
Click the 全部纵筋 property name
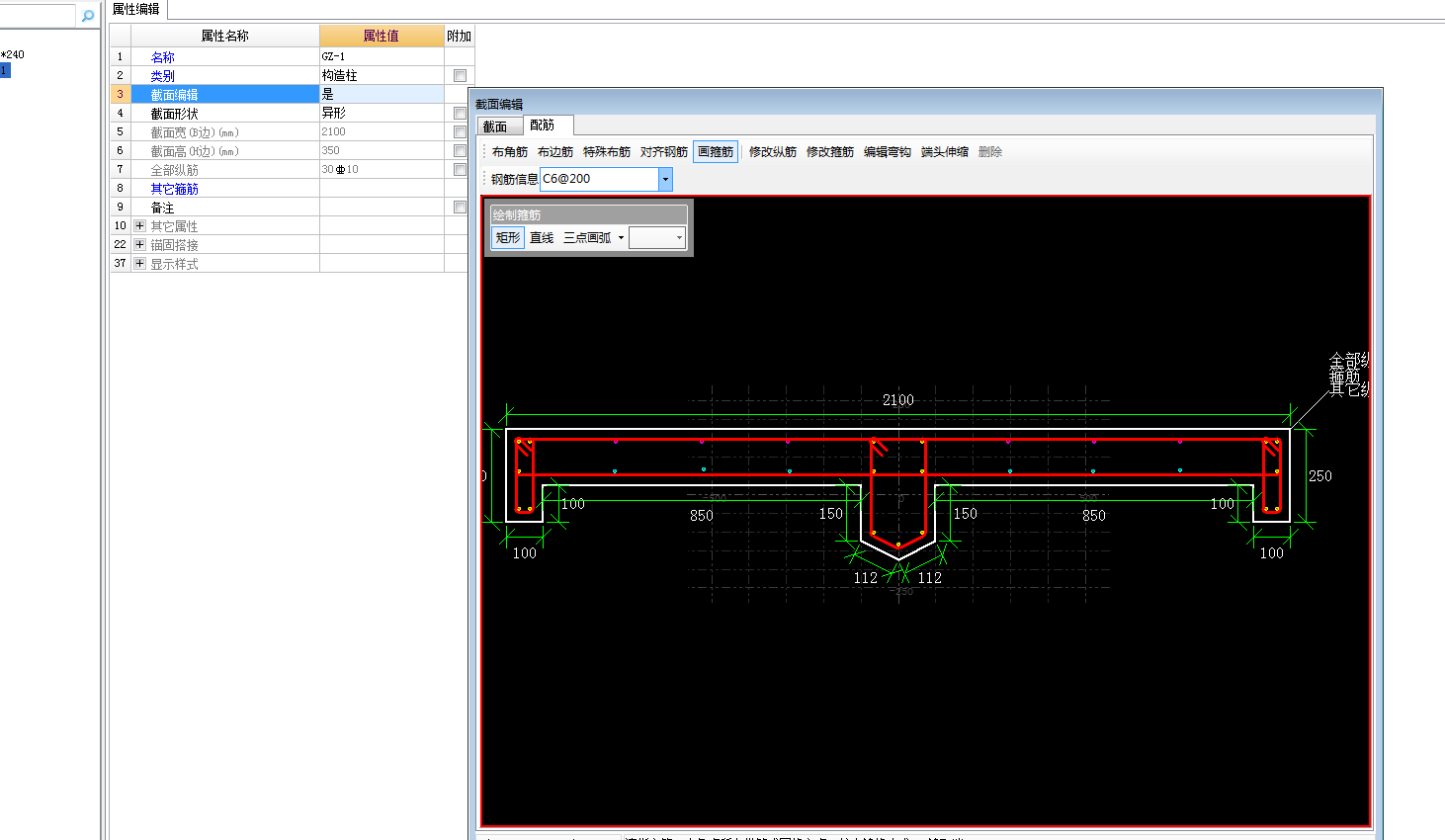pyautogui.click(x=175, y=170)
